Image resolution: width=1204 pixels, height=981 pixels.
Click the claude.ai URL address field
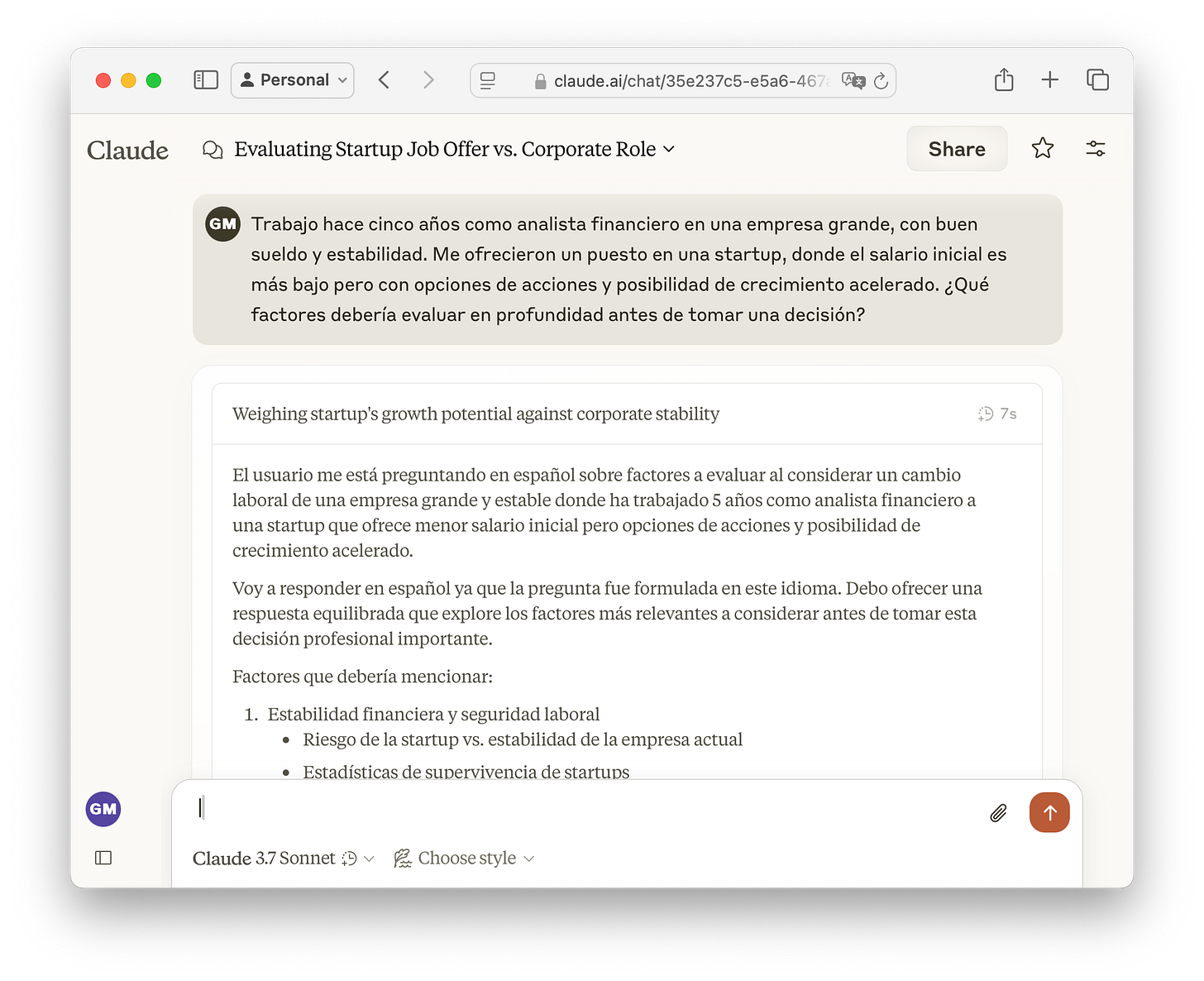pyautogui.click(x=683, y=80)
